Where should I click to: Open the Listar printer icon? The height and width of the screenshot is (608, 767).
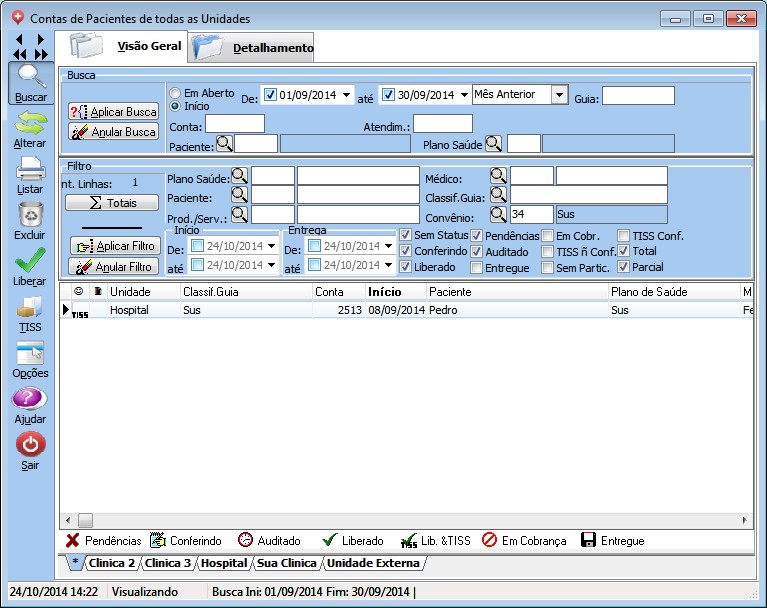click(30, 169)
